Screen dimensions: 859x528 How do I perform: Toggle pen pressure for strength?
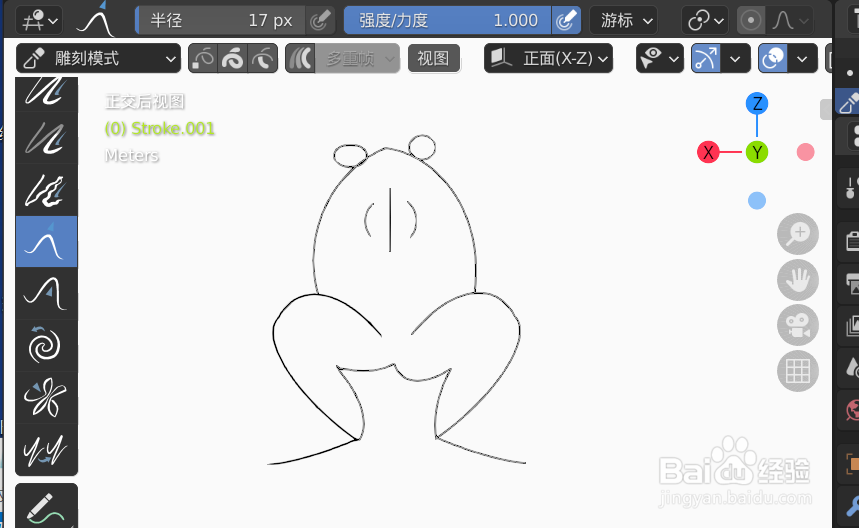(x=566, y=20)
